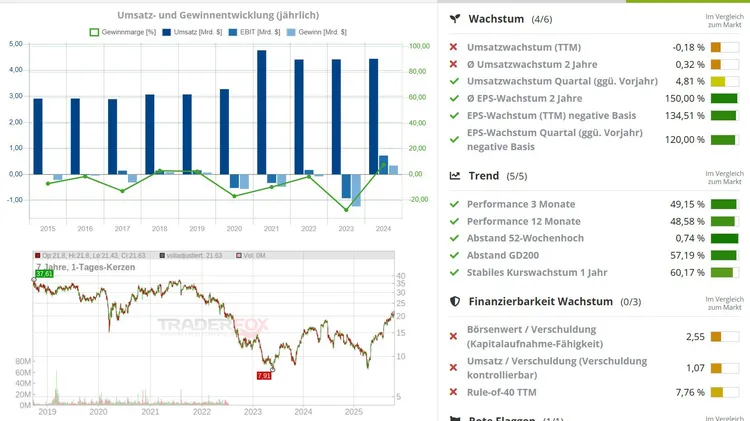Click the red cross beside Umsatzwachstum (TTM)
This screenshot has width=750, height=421.
tap(454, 47)
